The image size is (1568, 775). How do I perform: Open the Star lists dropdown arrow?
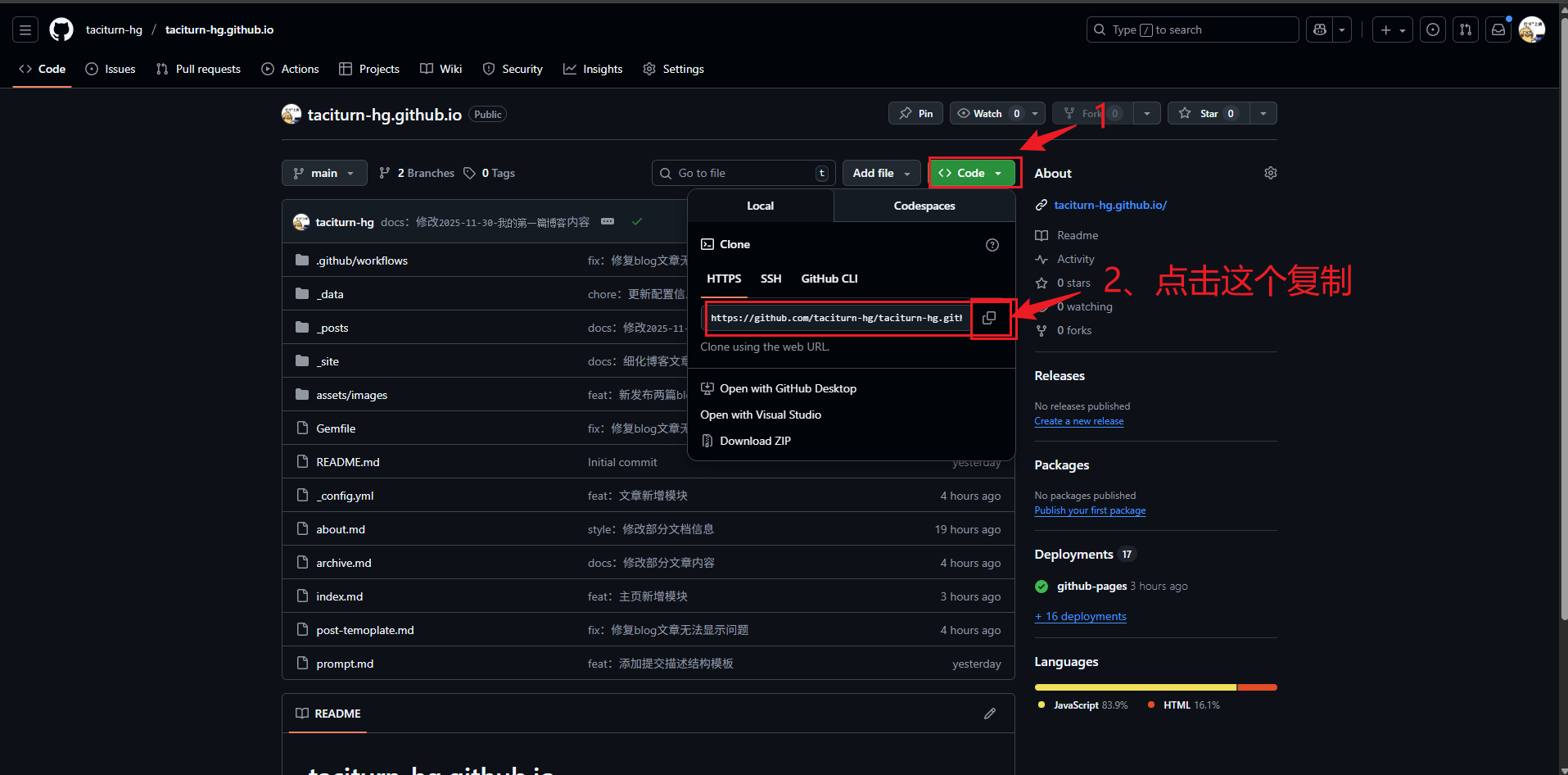point(1263,113)
